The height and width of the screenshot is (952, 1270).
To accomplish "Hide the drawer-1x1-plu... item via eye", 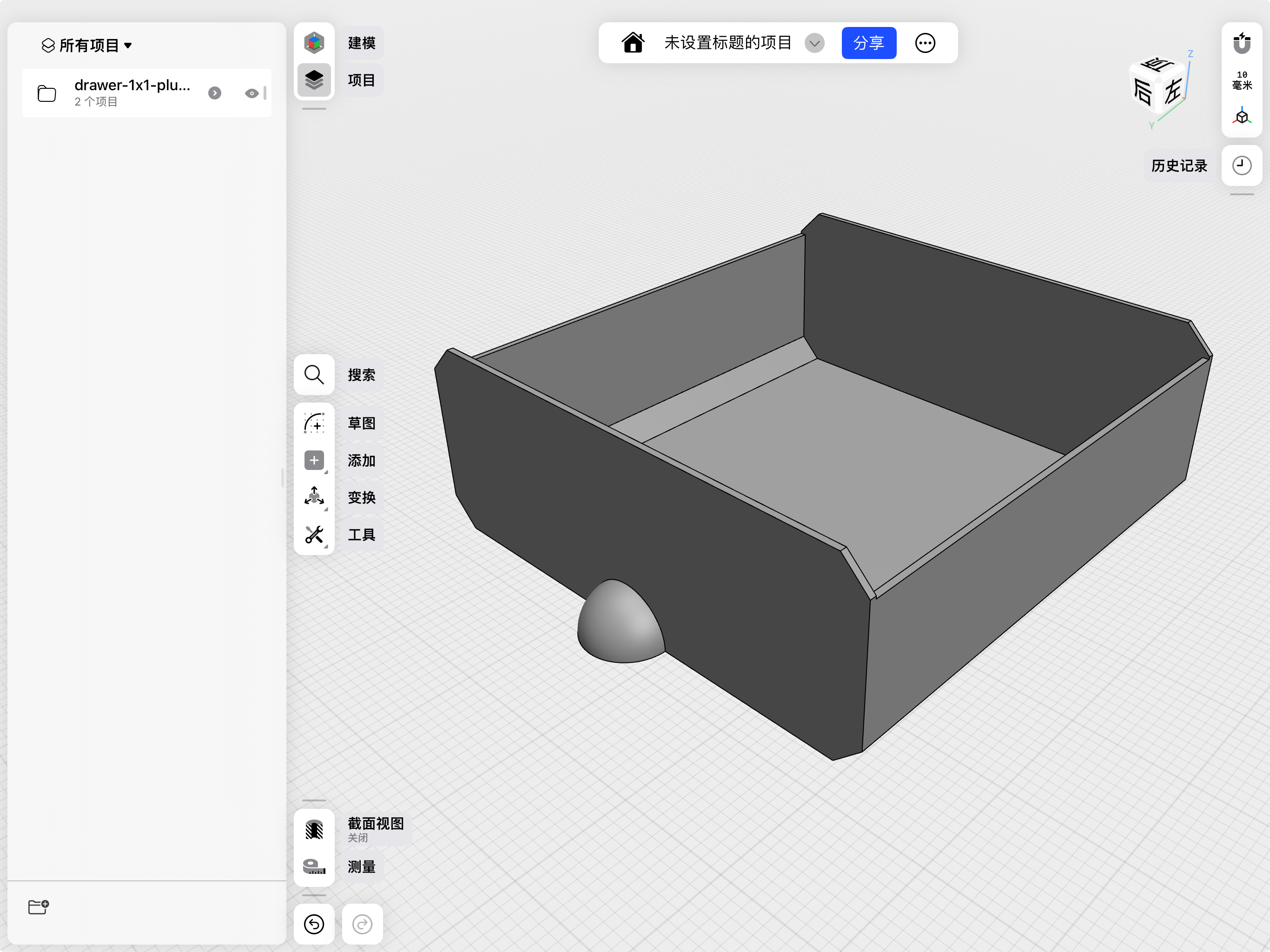I will click(x=251, y=93).
